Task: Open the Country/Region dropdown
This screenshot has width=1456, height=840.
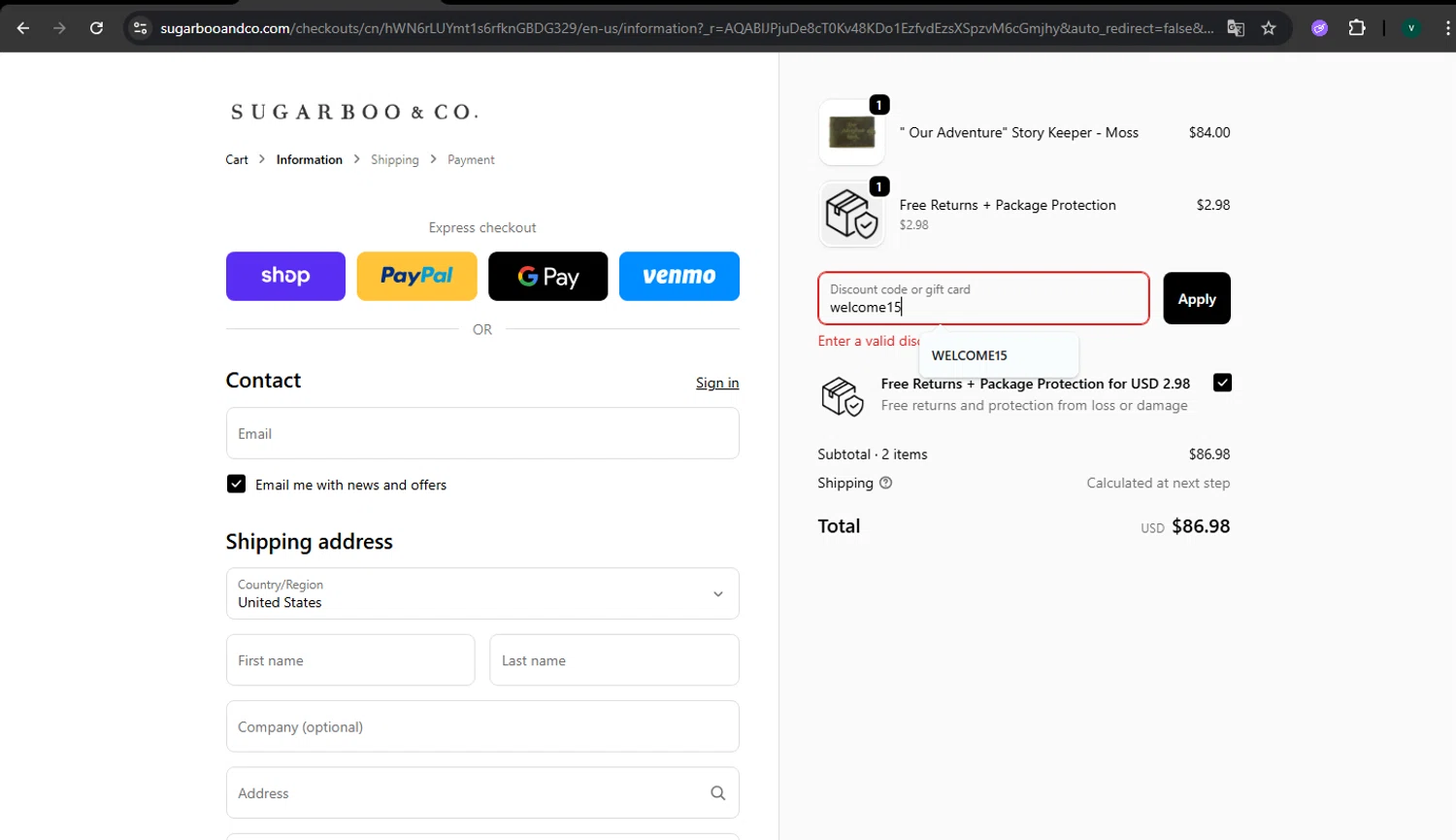Action: coord(482,593)
